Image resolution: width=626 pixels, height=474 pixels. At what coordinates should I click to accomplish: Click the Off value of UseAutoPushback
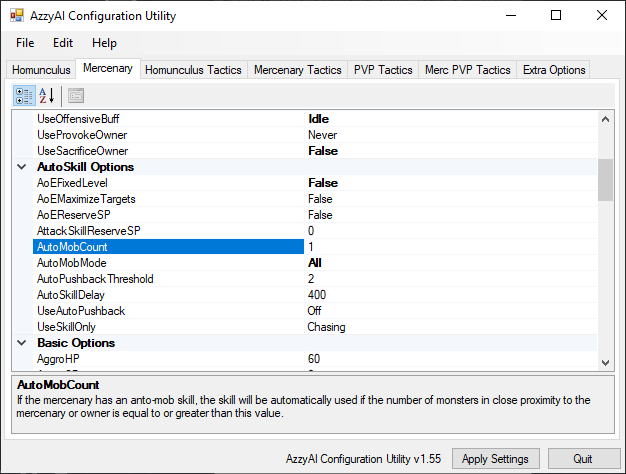[x=451, y=311]
